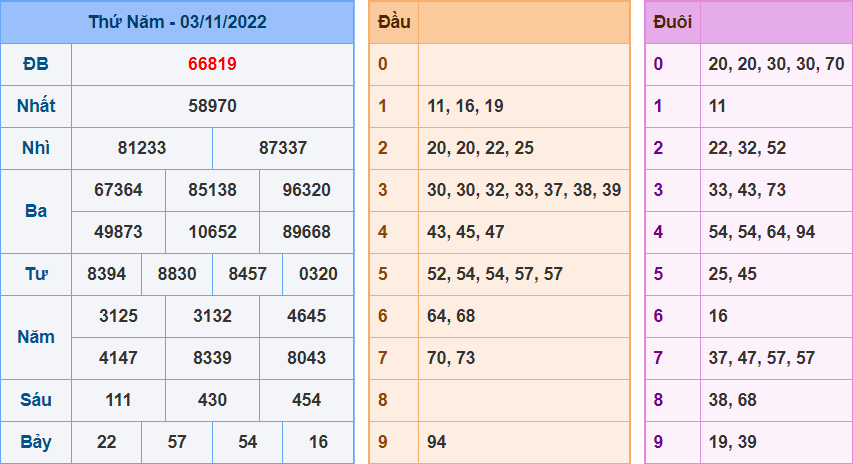Click the ĐB row label
This screenshot has height=464, width=853.
tap(36, 64)
